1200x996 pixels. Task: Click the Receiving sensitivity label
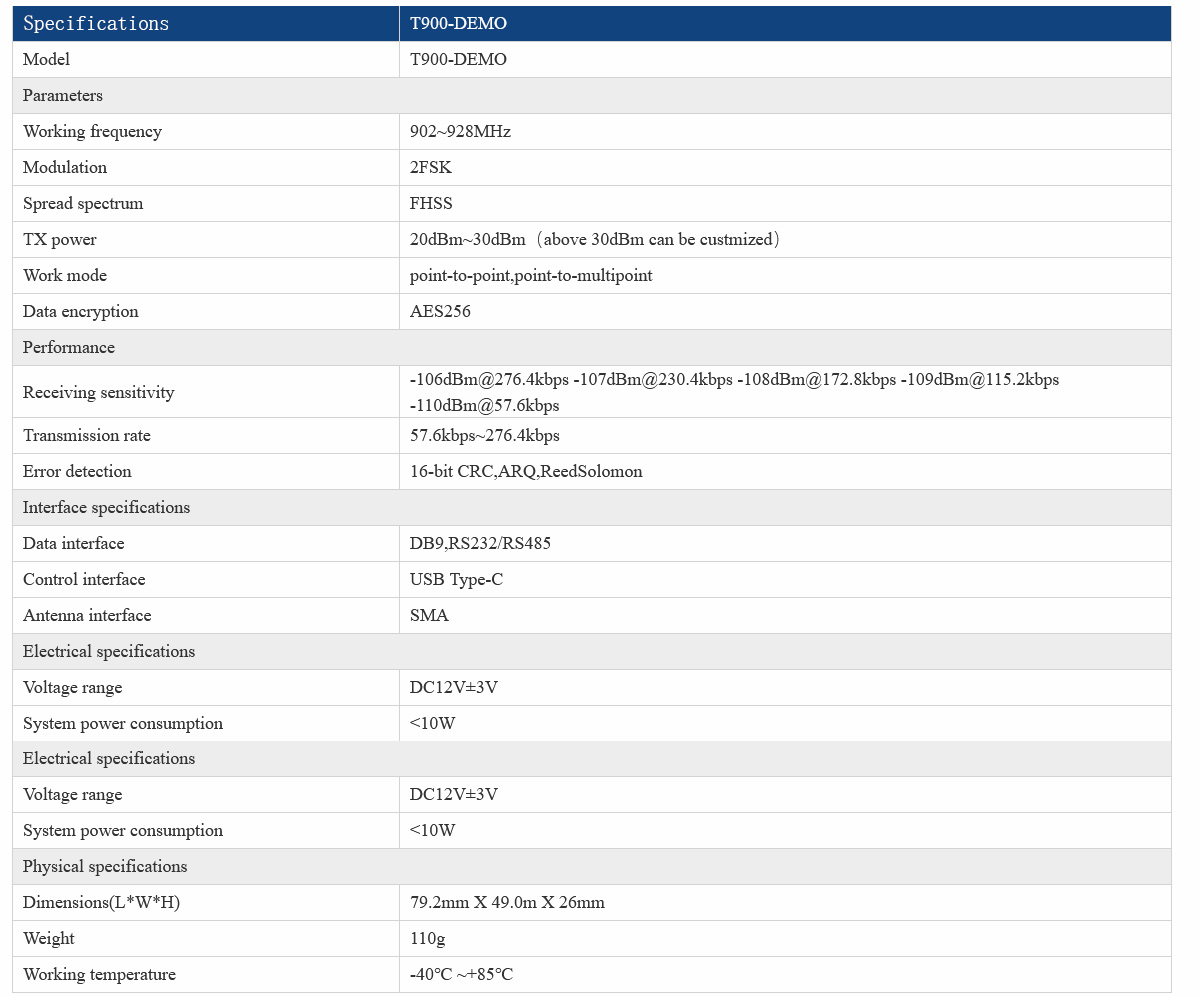98,392
